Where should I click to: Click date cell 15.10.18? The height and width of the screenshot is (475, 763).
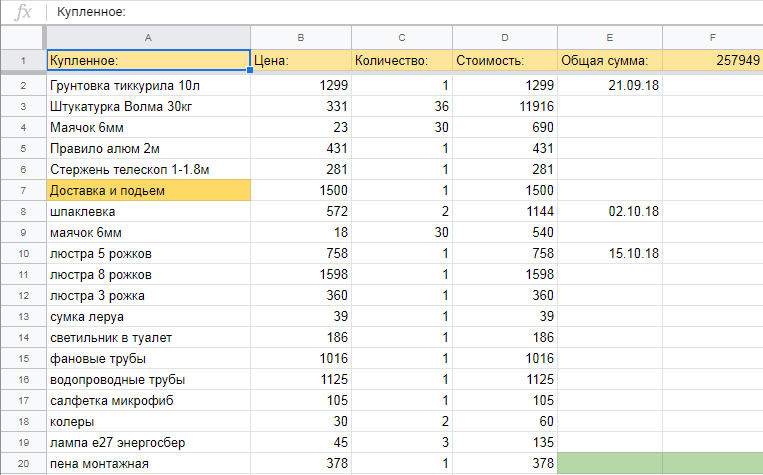pos(610,254)
